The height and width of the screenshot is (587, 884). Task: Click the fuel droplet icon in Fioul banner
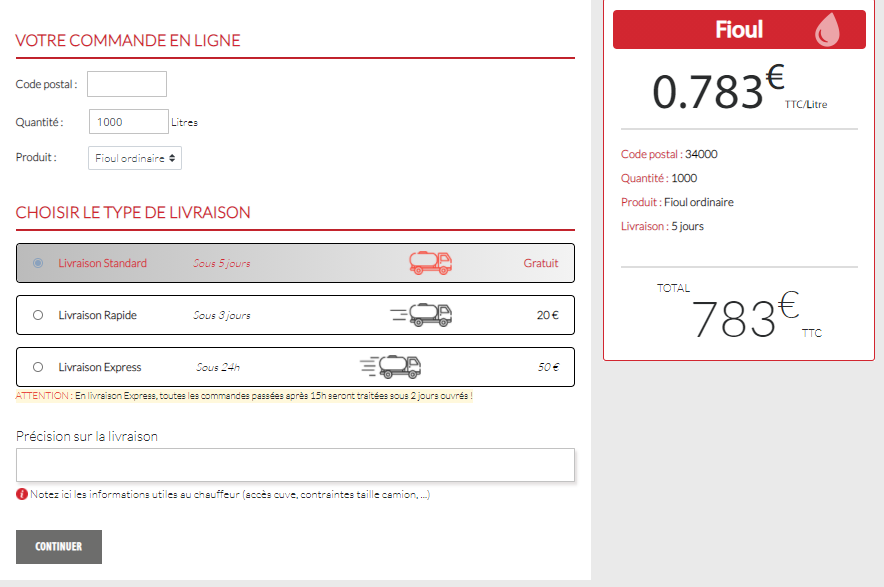[x=828, y=31]
